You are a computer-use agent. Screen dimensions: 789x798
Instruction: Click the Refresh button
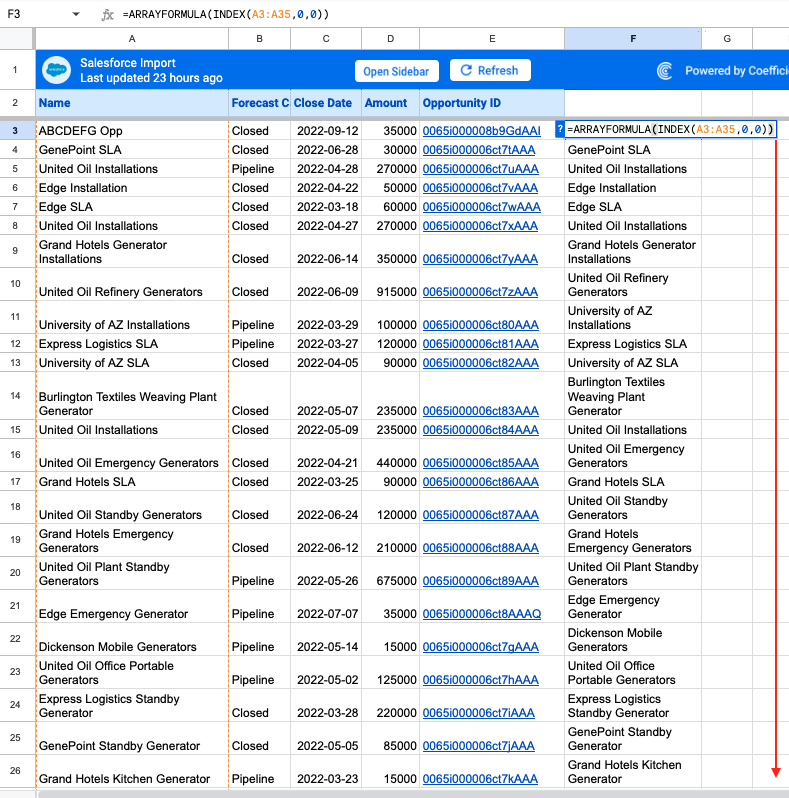click(490, 70)
